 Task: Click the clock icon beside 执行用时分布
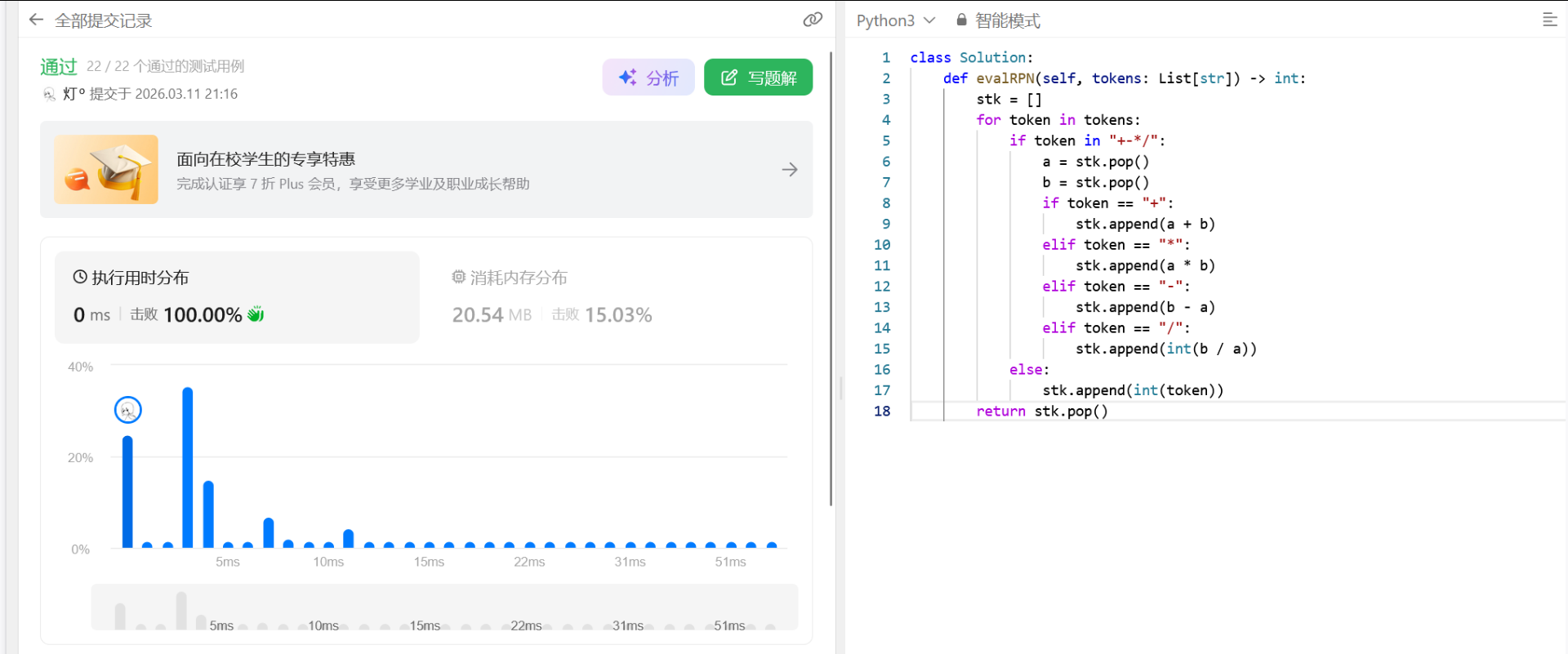pos(80,277)
